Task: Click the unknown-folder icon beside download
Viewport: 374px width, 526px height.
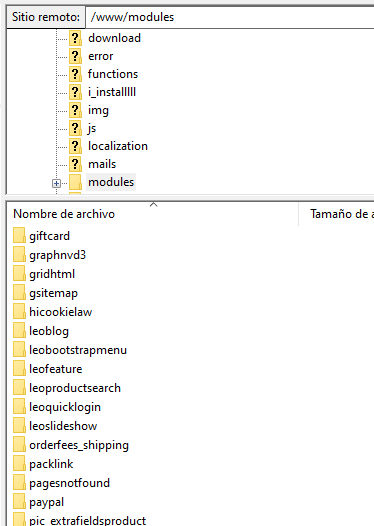Action: point(75,38)
